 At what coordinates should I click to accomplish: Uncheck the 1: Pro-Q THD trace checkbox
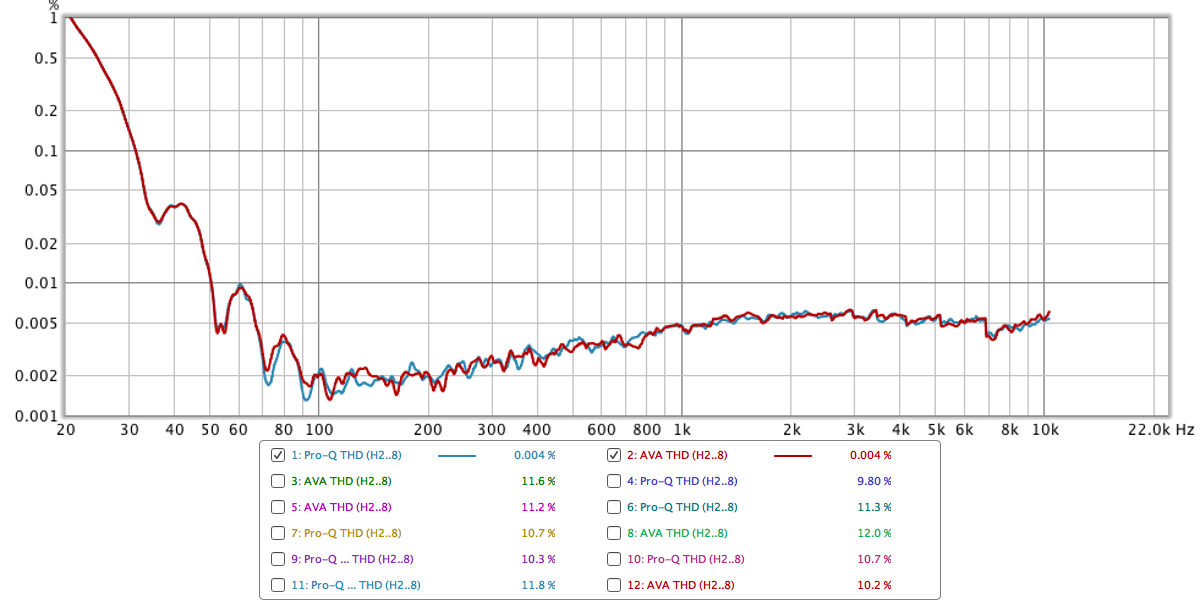tap(278, 455)
